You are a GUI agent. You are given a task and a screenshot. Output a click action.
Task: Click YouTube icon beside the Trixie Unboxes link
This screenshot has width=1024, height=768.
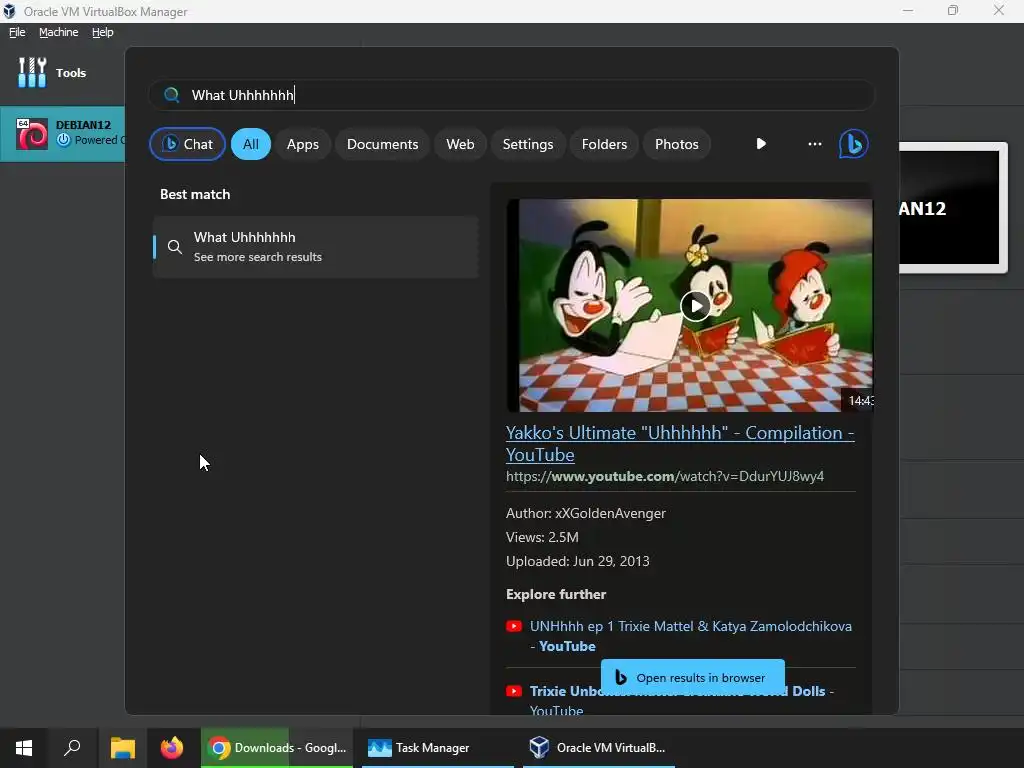click(x=514, y=691)
